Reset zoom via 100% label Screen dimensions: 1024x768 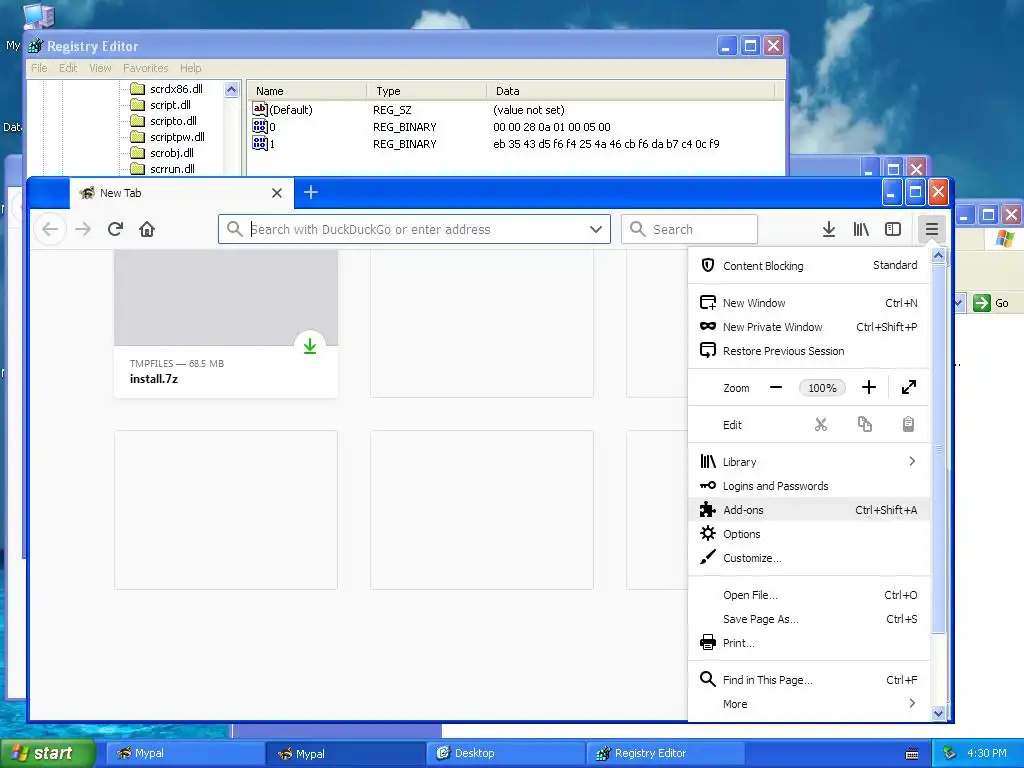[x=822, y=388]
